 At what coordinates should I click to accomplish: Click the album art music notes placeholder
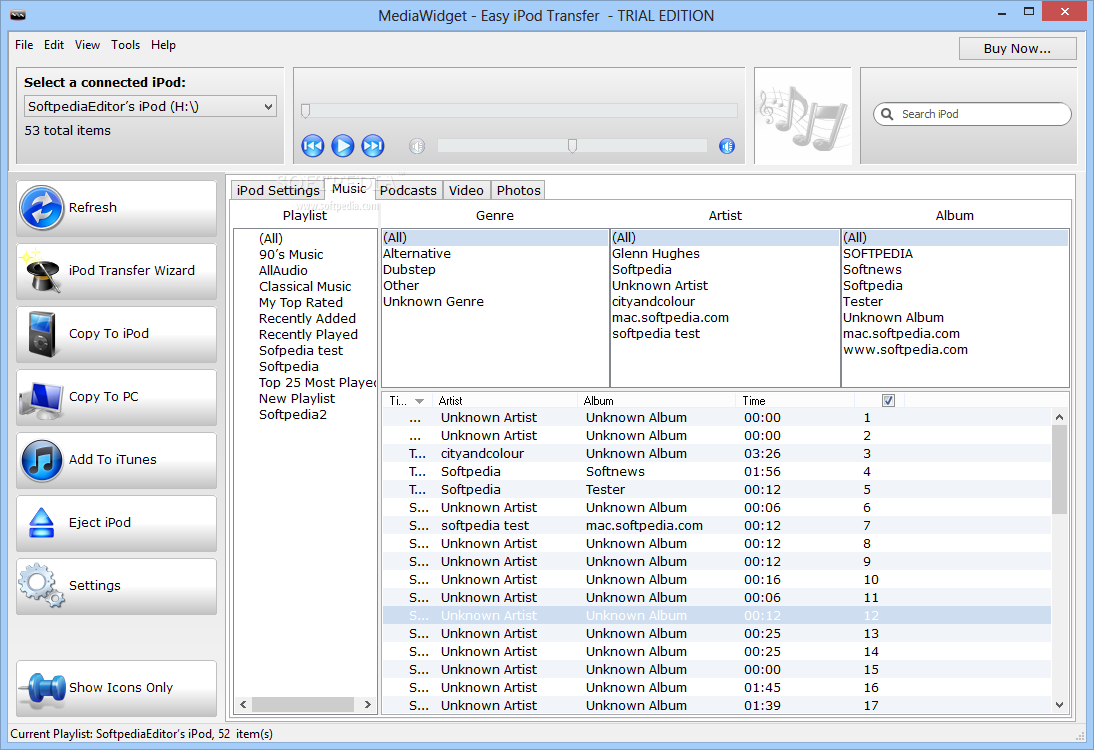point(803,116)
